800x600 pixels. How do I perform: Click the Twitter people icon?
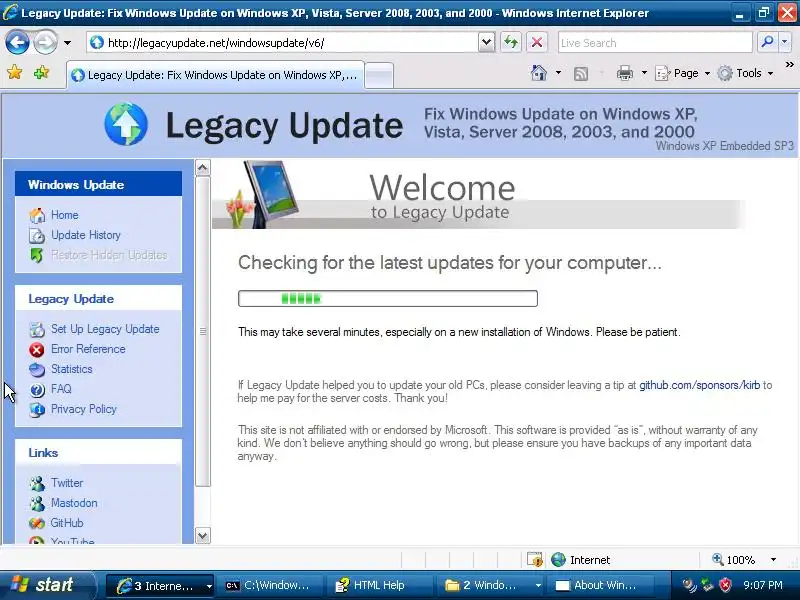37,483
